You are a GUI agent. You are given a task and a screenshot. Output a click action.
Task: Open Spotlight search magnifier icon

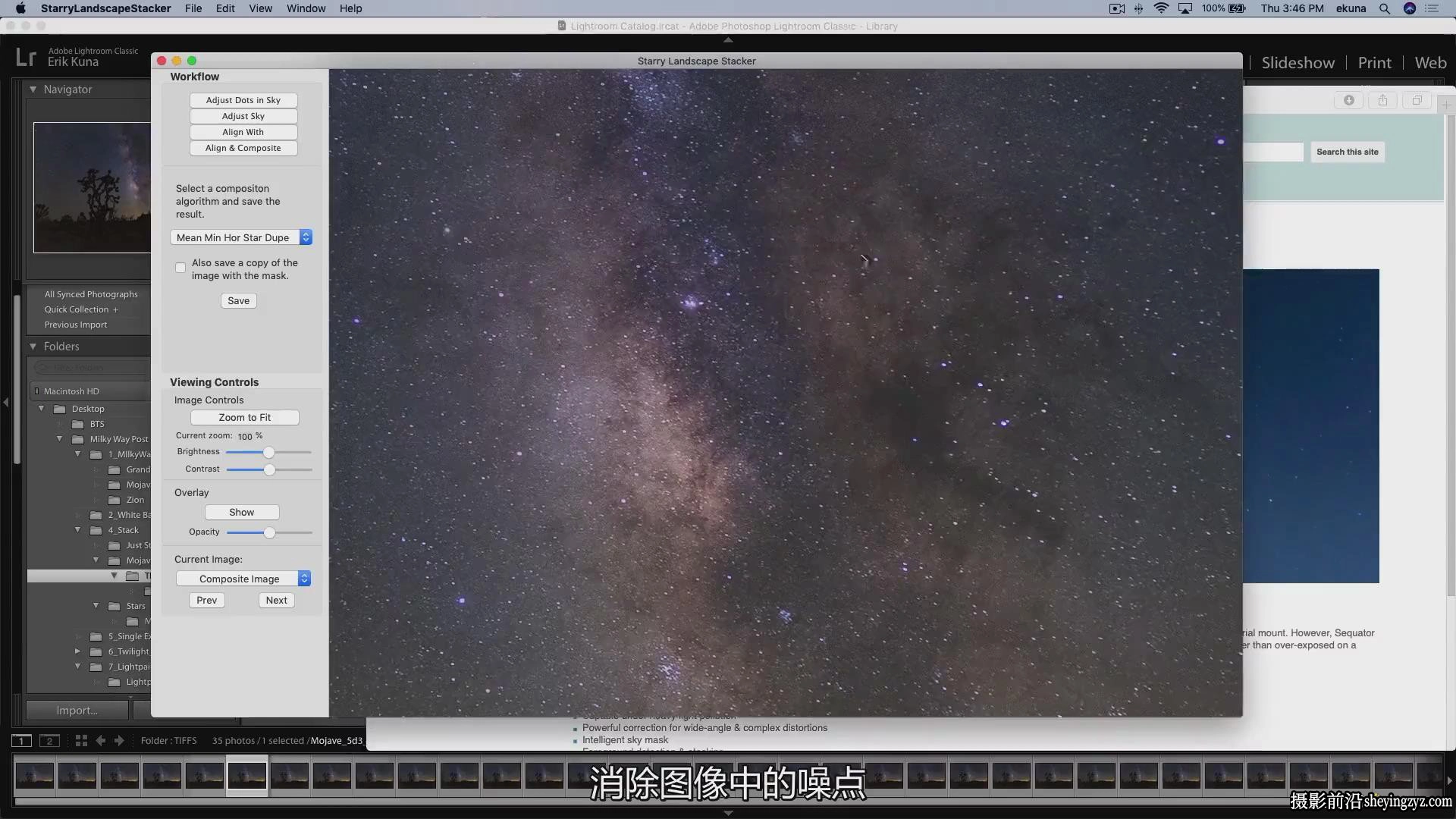point(1384,8)
